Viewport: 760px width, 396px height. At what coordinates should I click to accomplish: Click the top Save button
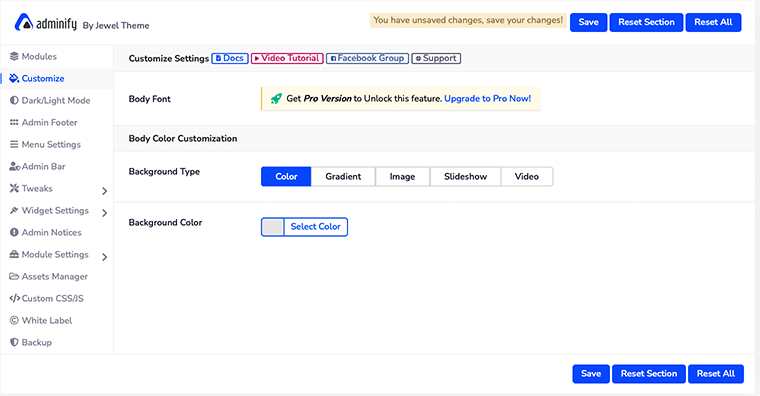click(588, 22)
